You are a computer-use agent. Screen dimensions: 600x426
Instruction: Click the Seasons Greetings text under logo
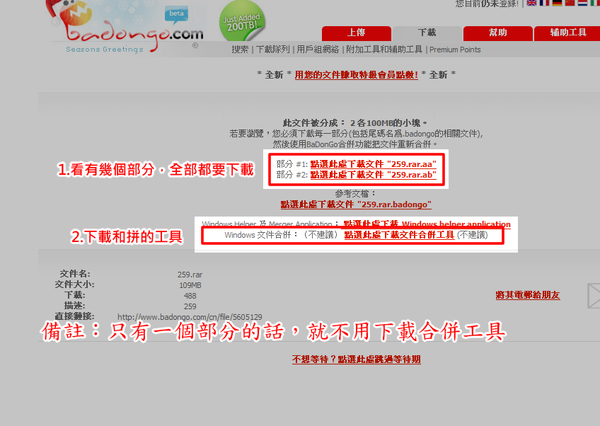104,49
